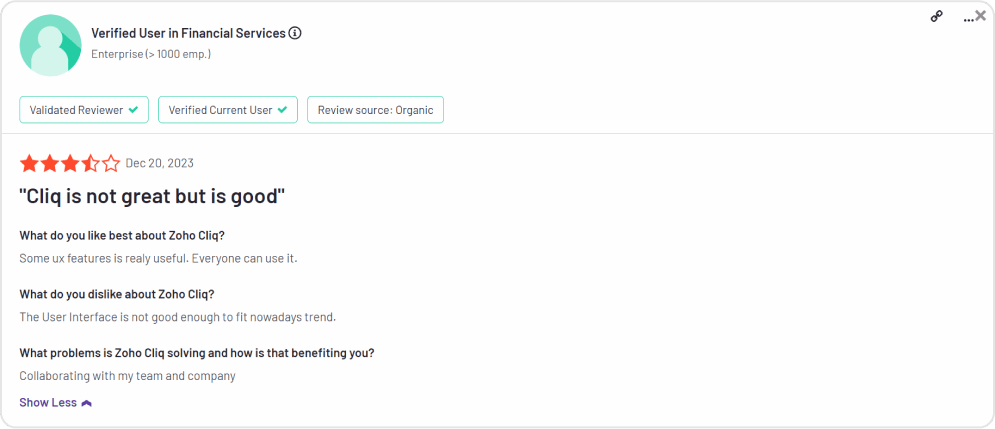The height and width of the screenshot is (429, 995).
Task: Click the Review source: Organic badge
Action: point(375,110)
